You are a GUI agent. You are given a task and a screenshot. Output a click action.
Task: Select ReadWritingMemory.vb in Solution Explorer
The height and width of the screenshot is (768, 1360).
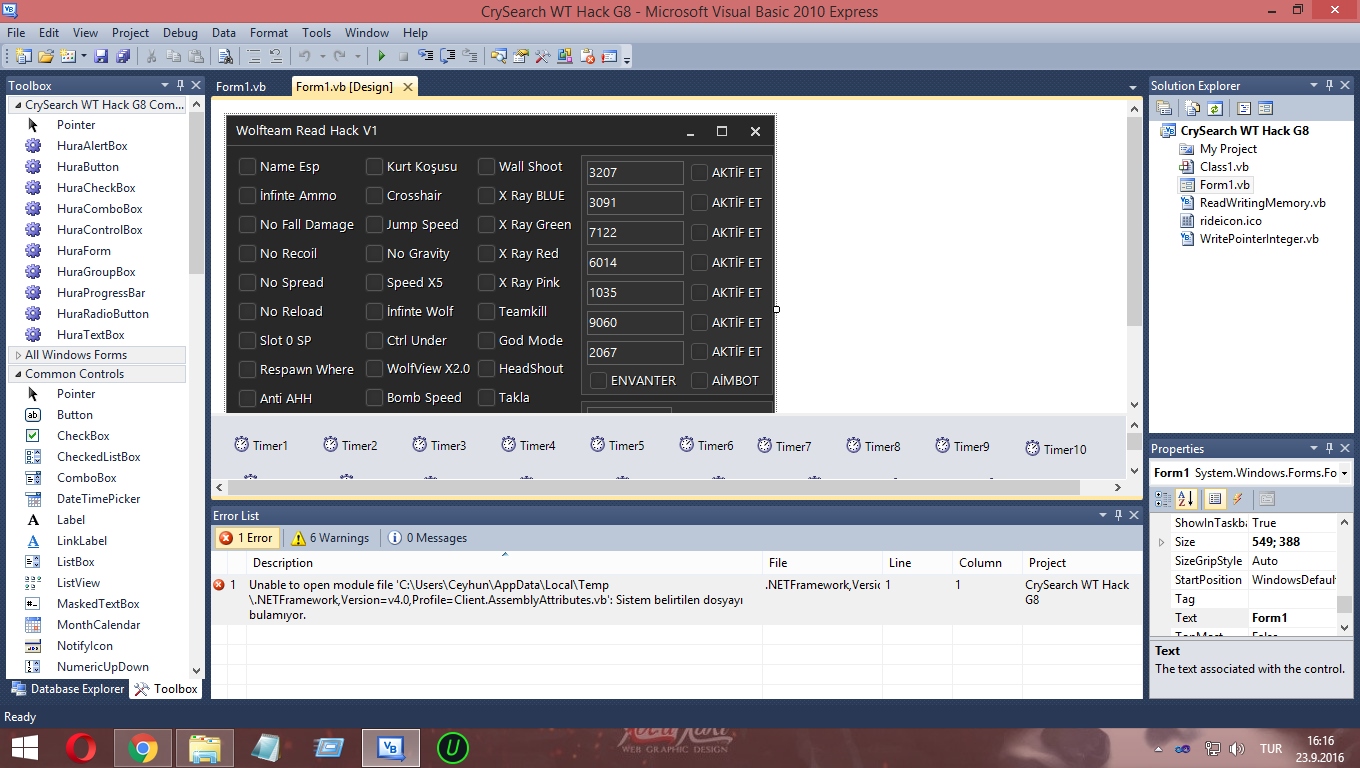click(1262, 203)
